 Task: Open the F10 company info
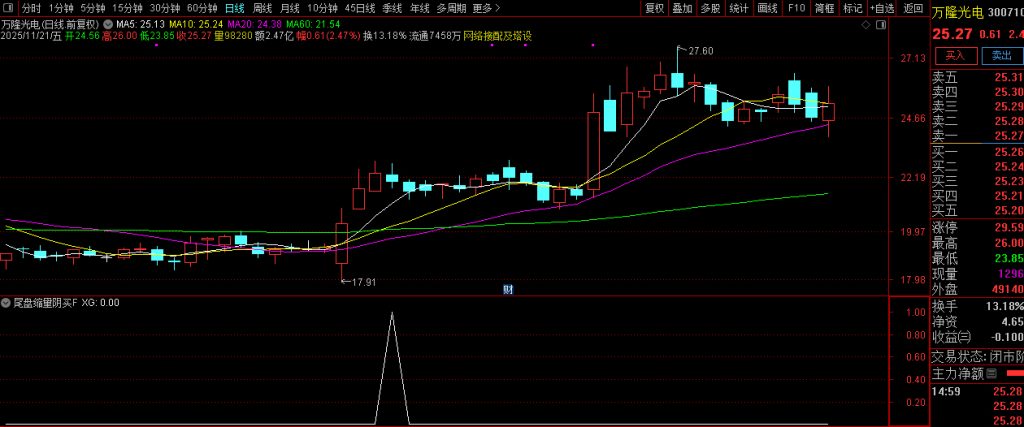796,8
